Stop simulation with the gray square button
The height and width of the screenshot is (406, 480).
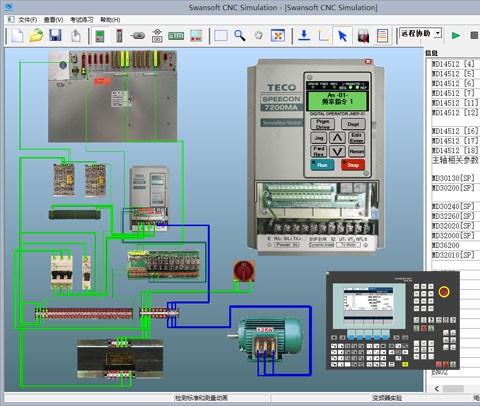point(474,35)
